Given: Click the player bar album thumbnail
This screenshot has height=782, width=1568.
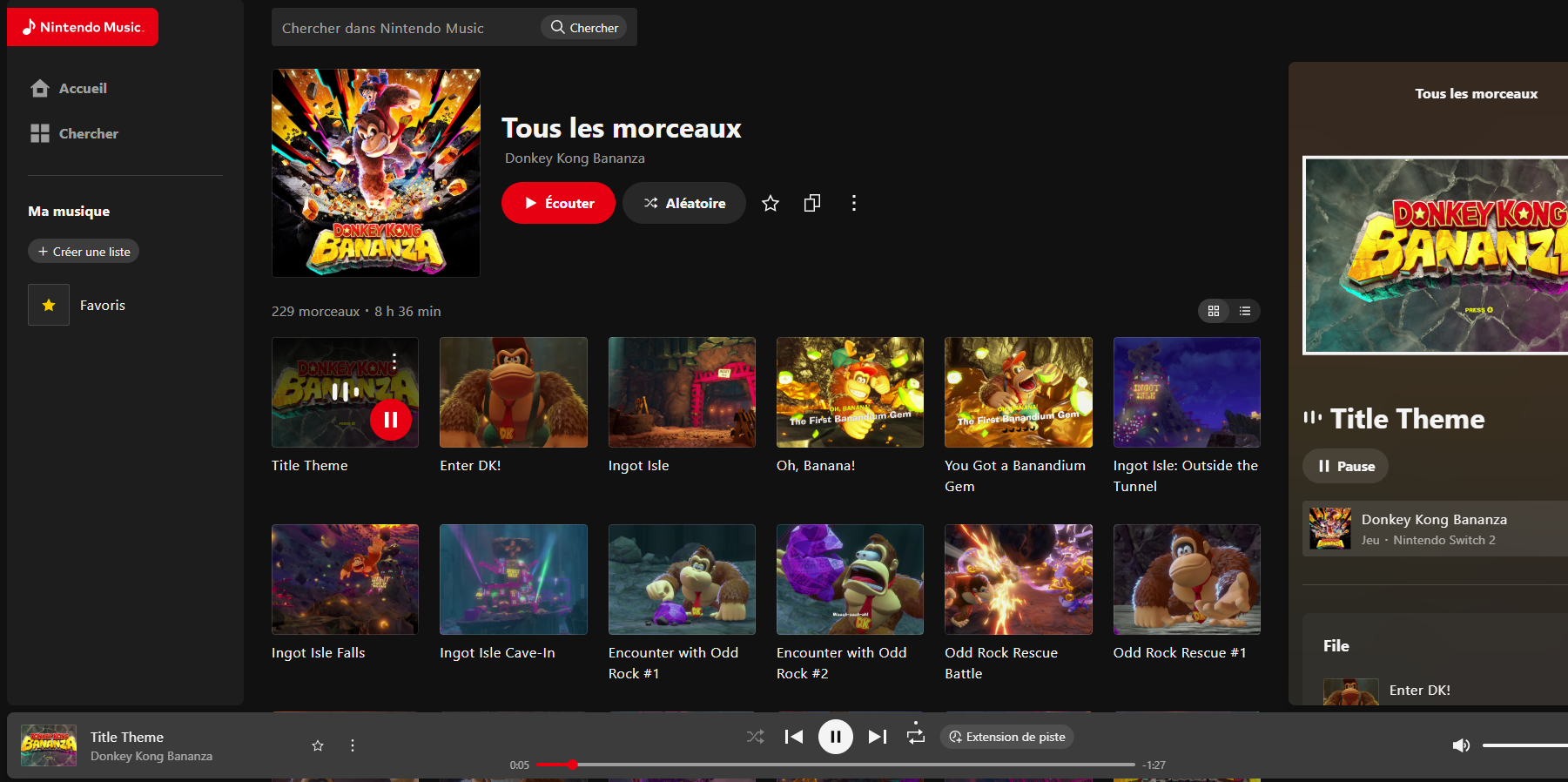Looking at the screenshot, I should (49, 745).
